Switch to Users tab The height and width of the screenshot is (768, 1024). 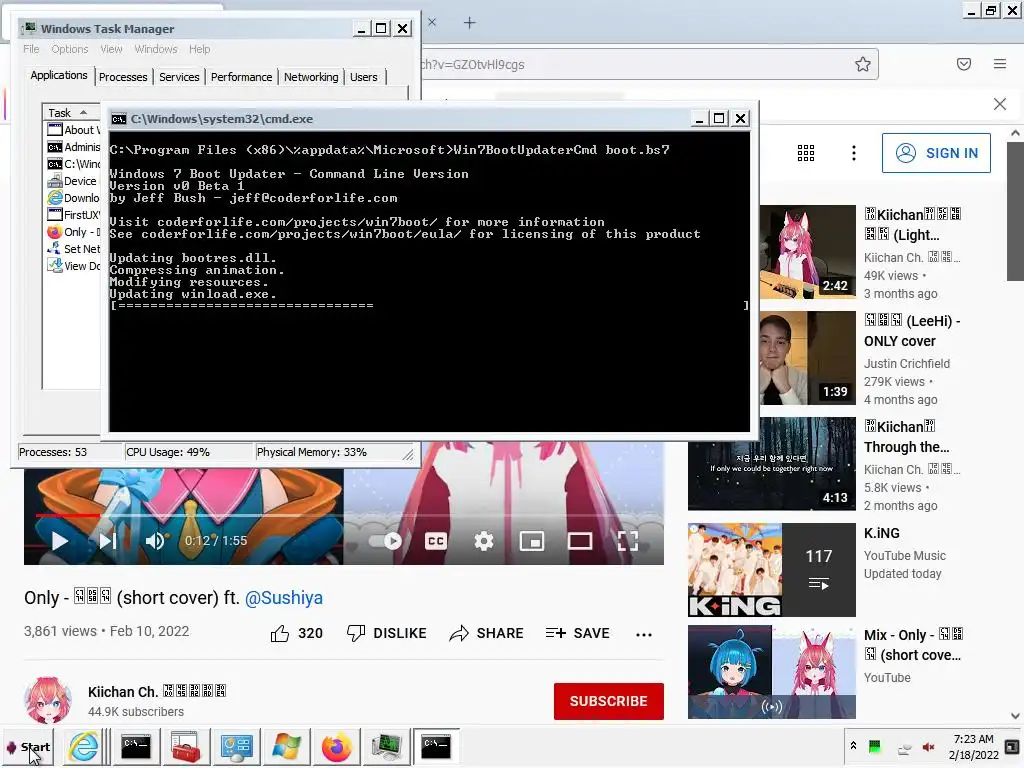click(363, 77)
